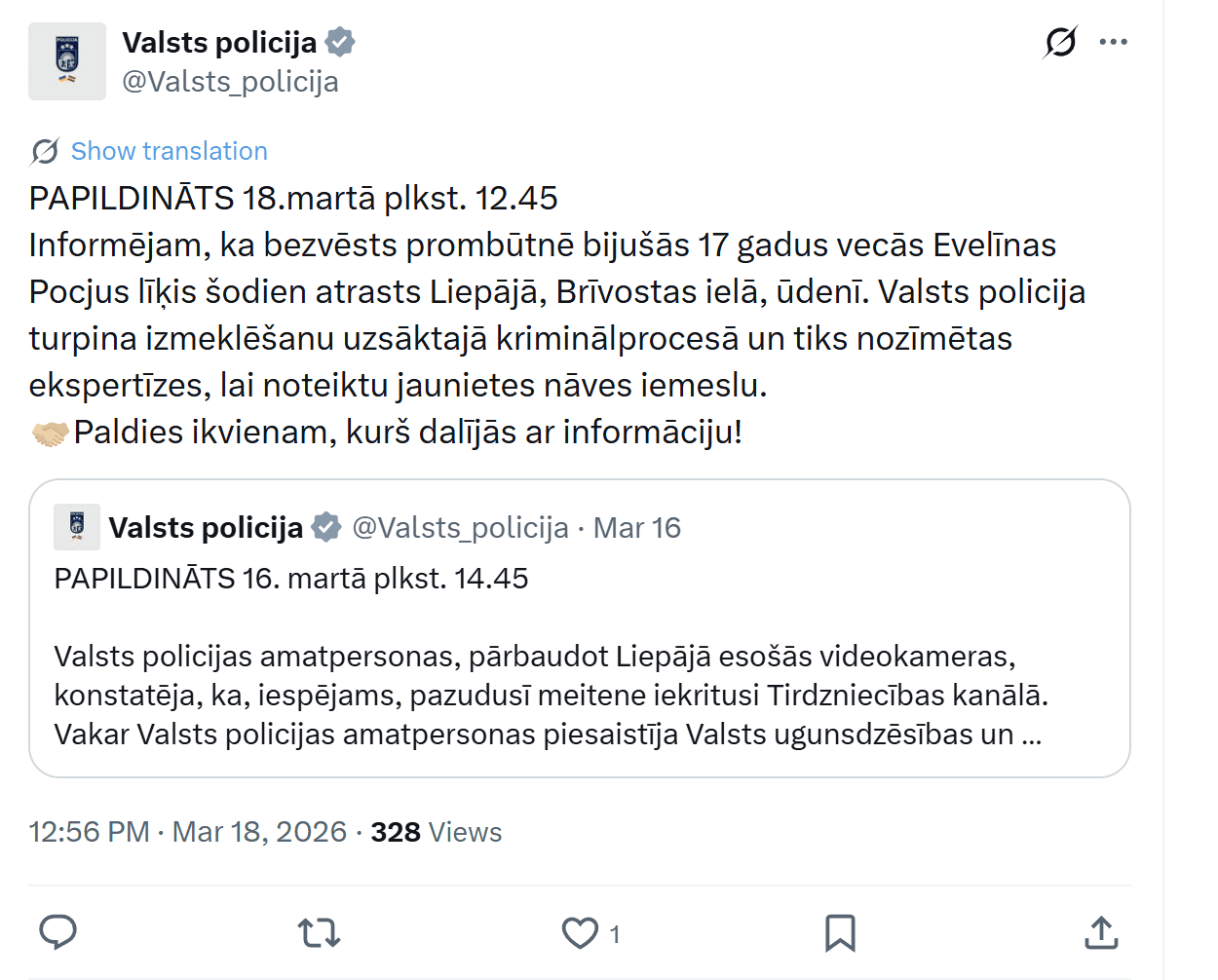The height and width of the screenshot is (980, 1218).
Task: Click the reply speech bubble icon
Action: pyautogui.click(x=58, y=932)
